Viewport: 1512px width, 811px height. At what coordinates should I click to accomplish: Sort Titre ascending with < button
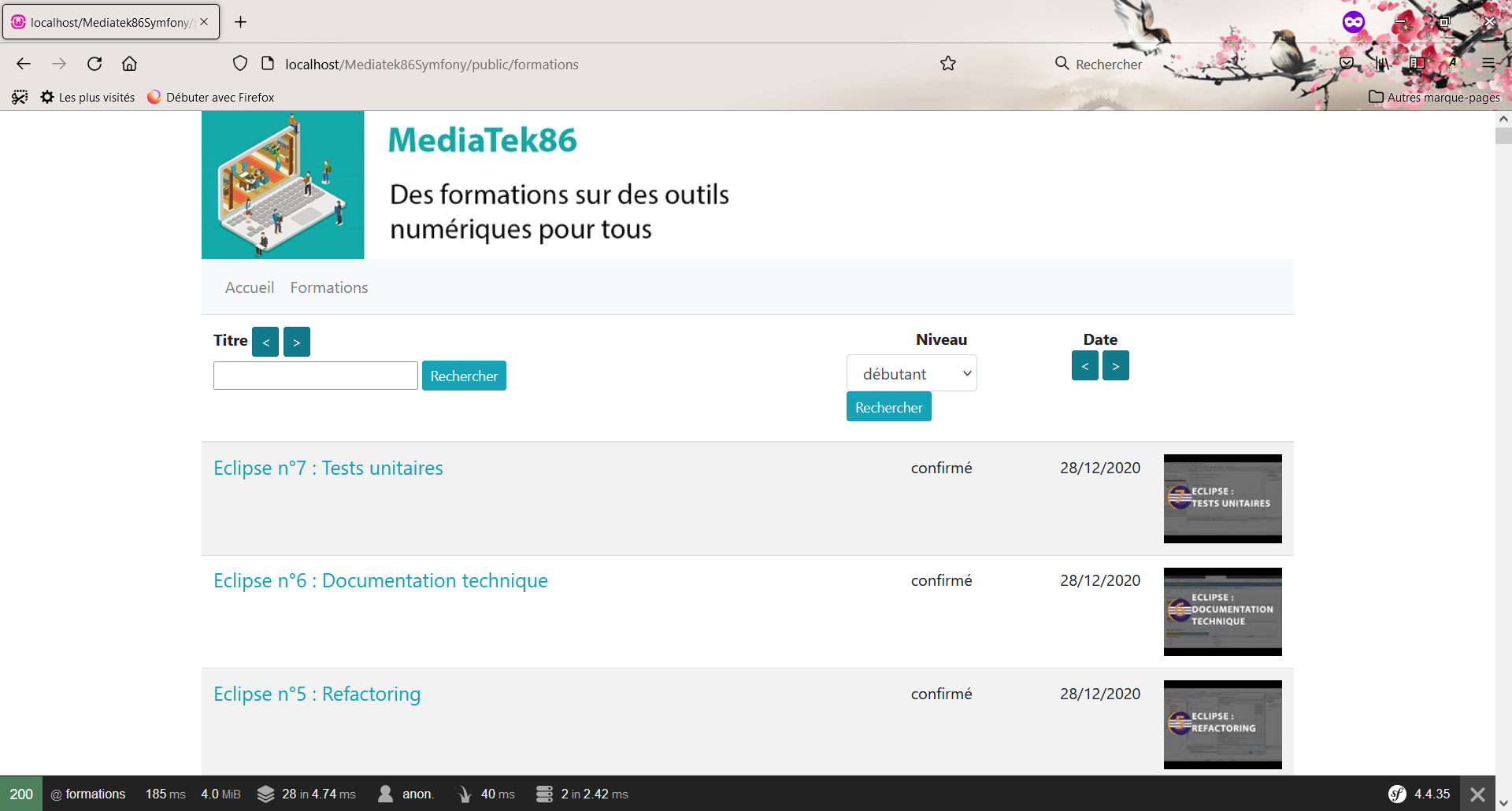(265, 342)
